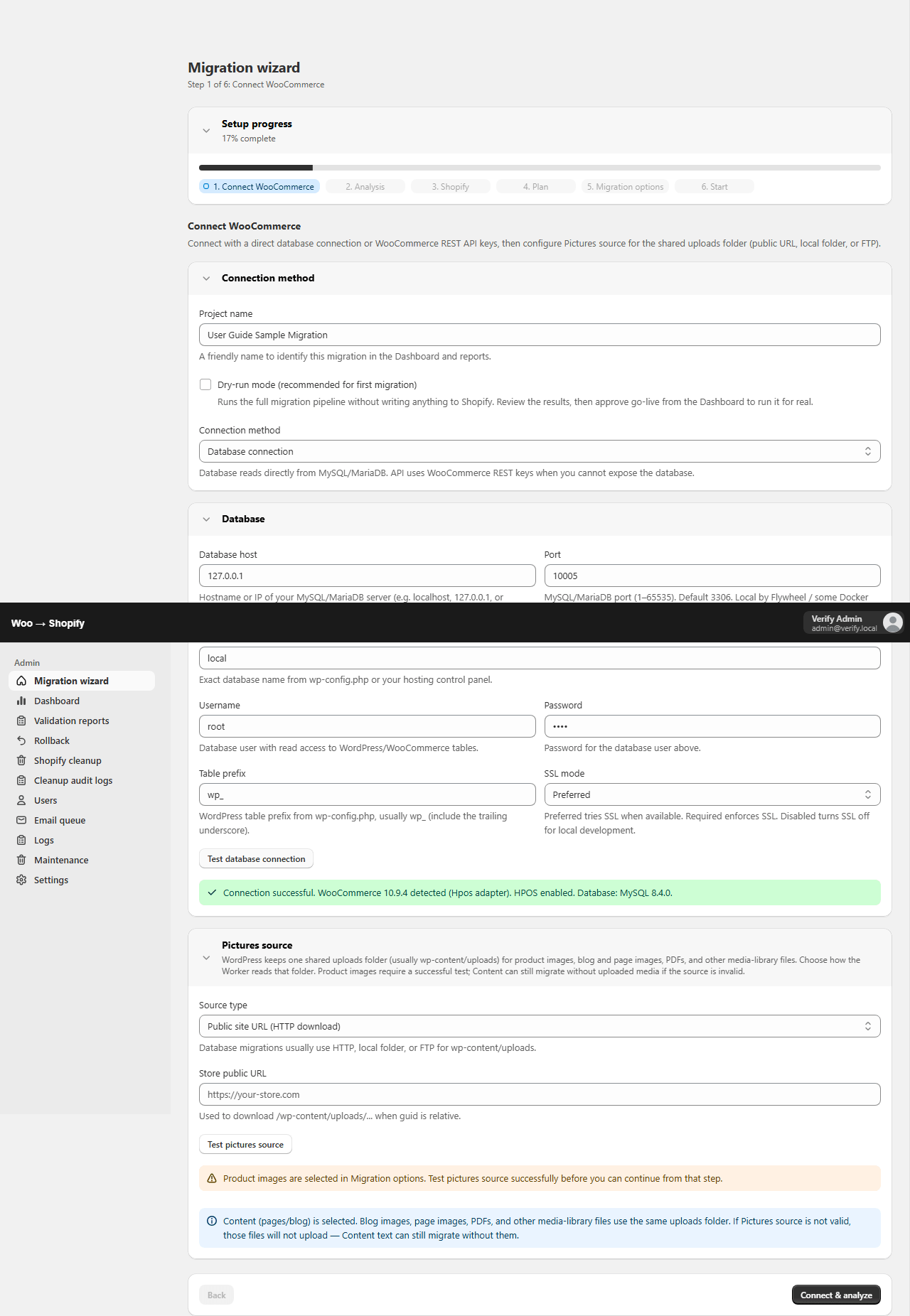The height and width of the screenshot is (1316, 910).
Task: Click the green success checkmark icon
Action: [x=212, y=892]
